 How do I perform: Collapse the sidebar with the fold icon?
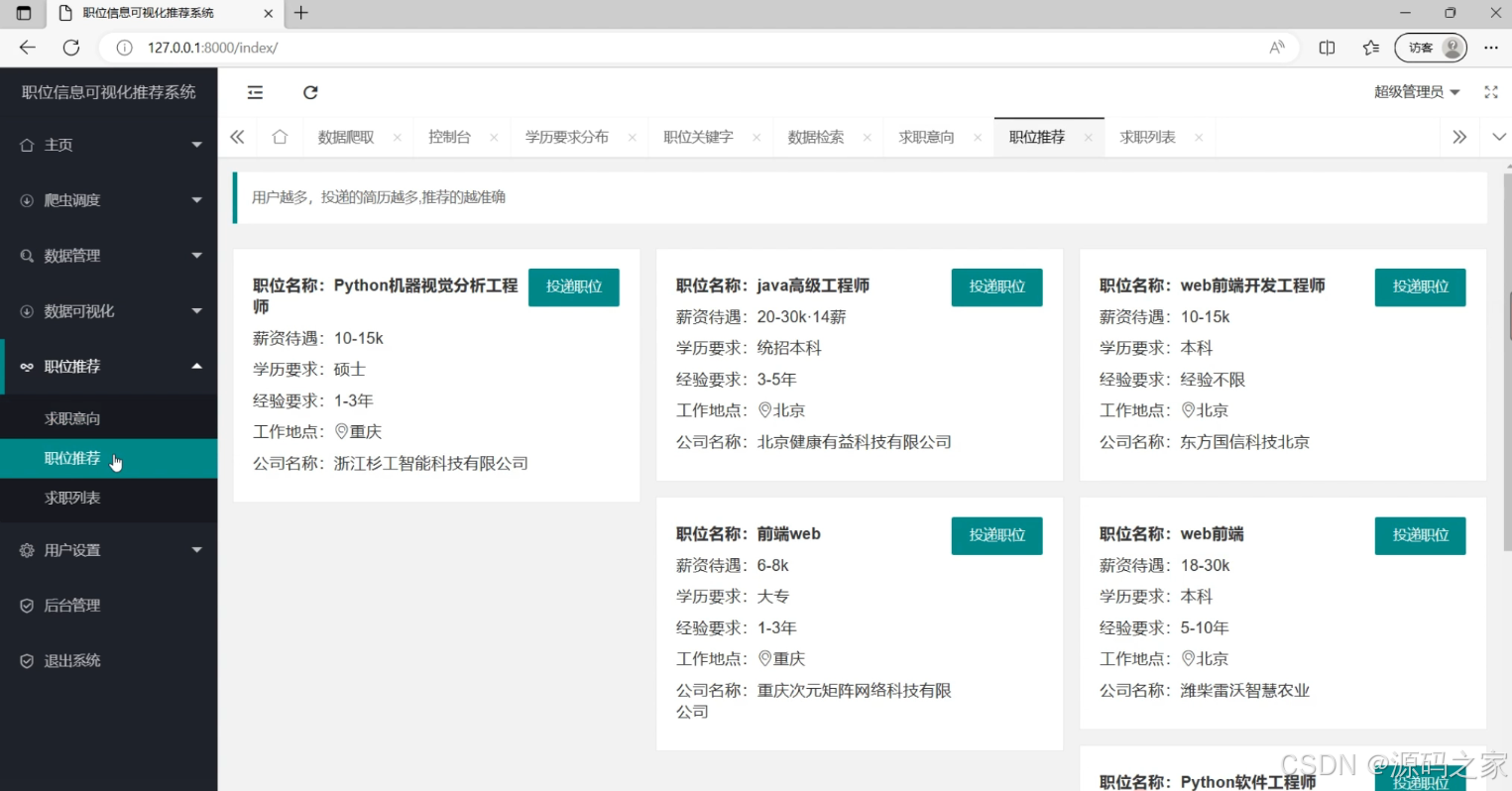(255, 92)
